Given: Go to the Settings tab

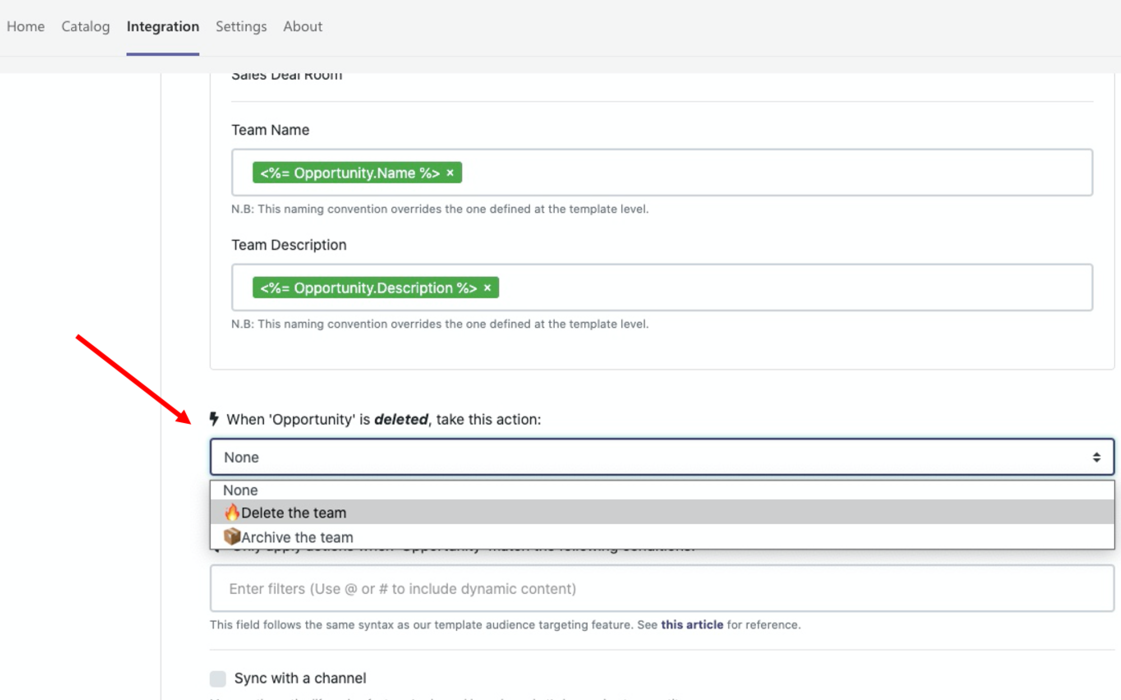Looking at the screenshot, I should click(241, 26).
